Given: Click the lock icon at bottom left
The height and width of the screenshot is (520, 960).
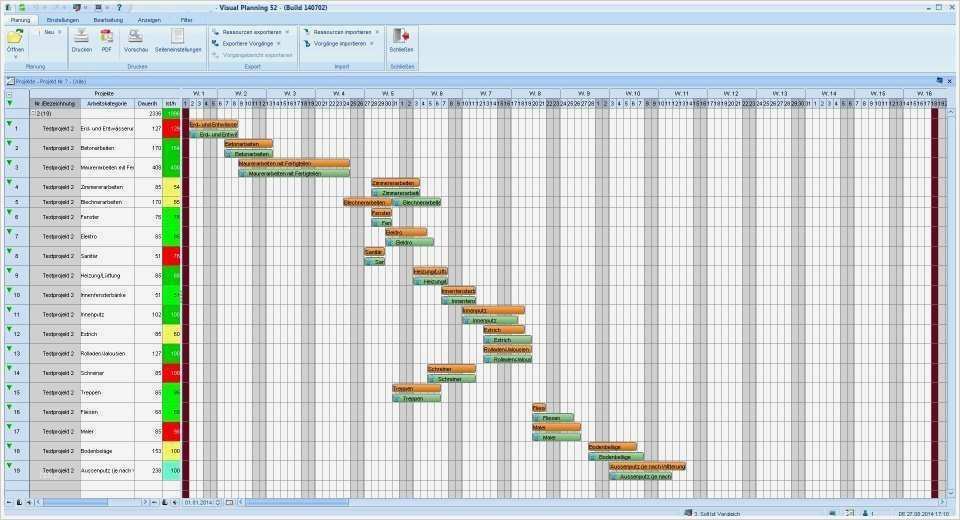Looking at the screenshot, I should (19, 502).
